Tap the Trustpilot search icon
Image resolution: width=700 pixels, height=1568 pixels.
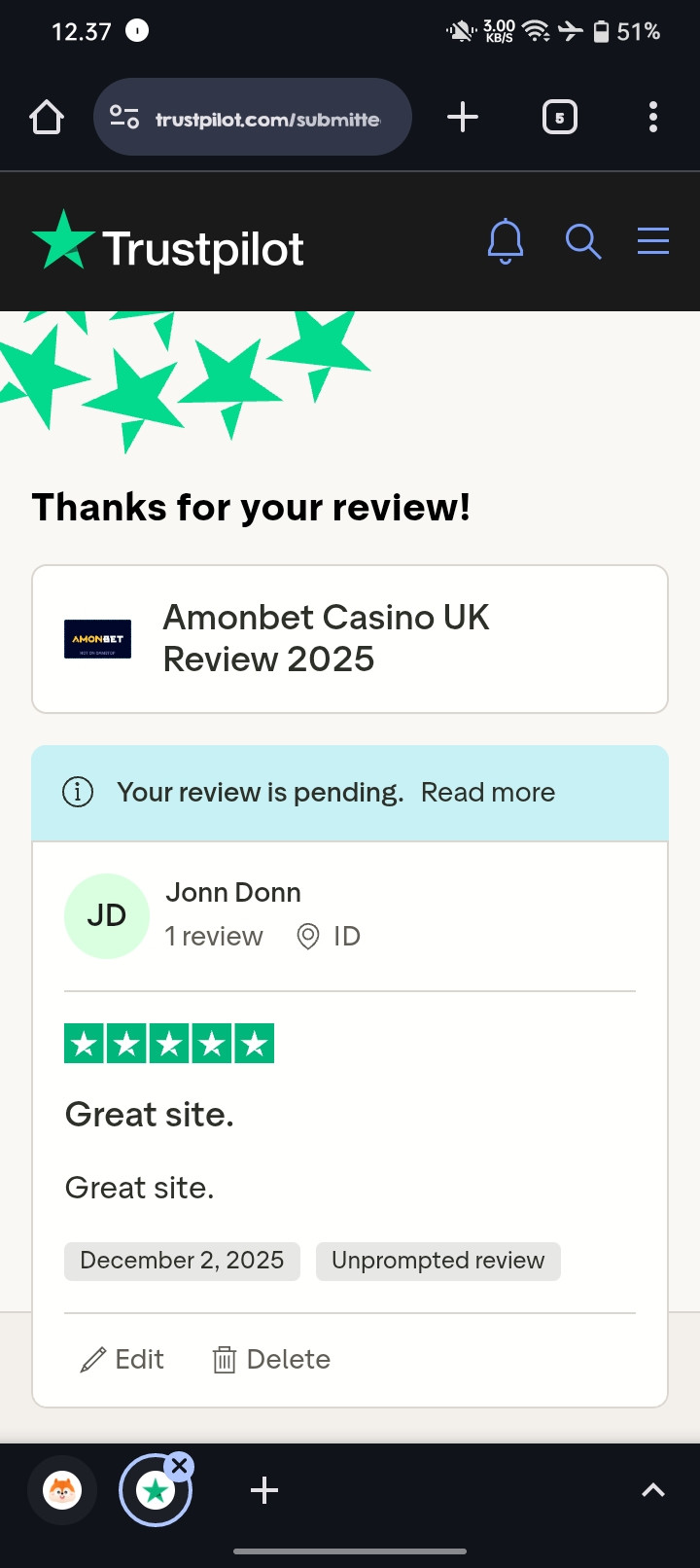coord(583,241)
